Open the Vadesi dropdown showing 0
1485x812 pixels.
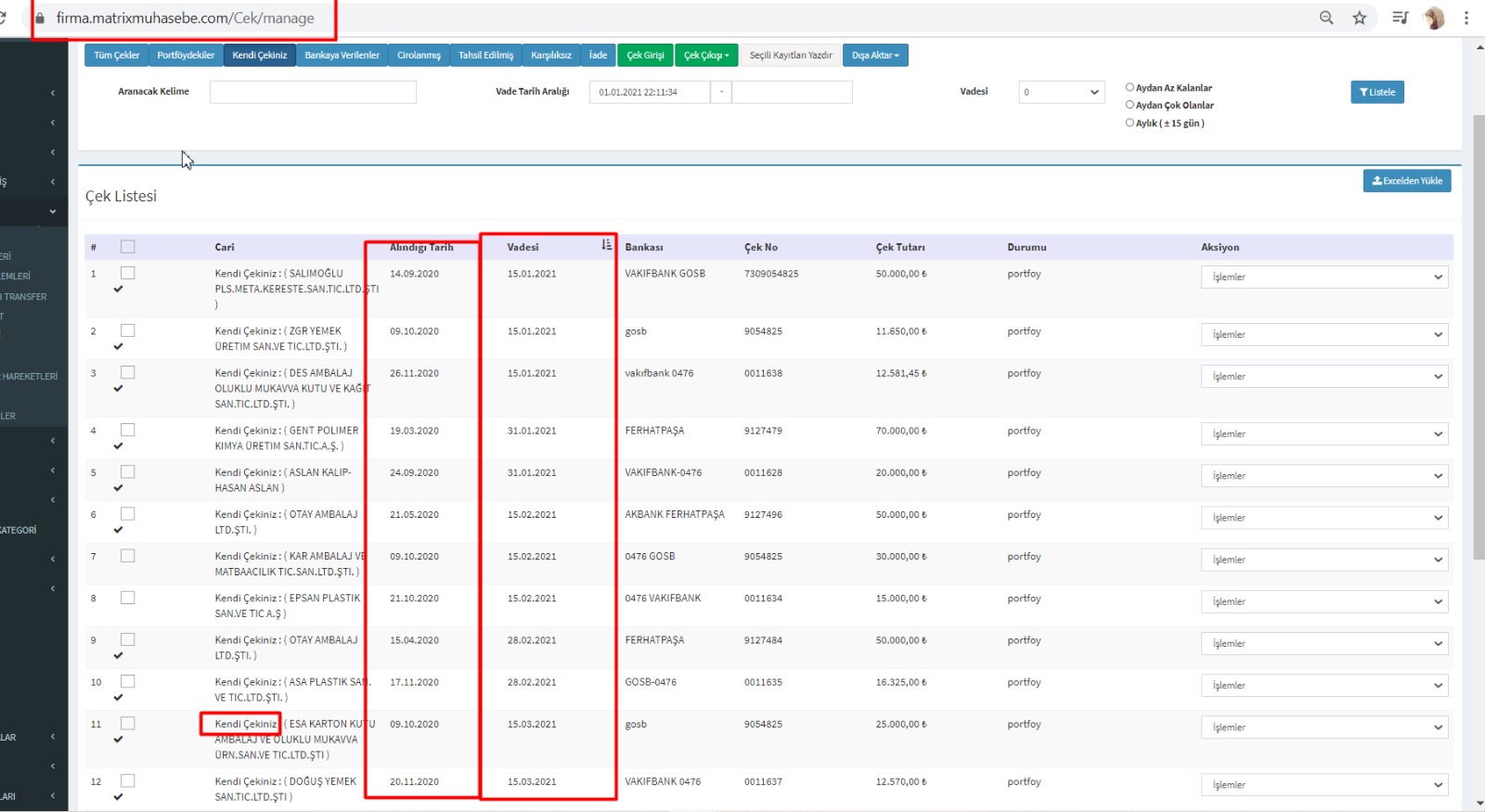click(1061, 92)
